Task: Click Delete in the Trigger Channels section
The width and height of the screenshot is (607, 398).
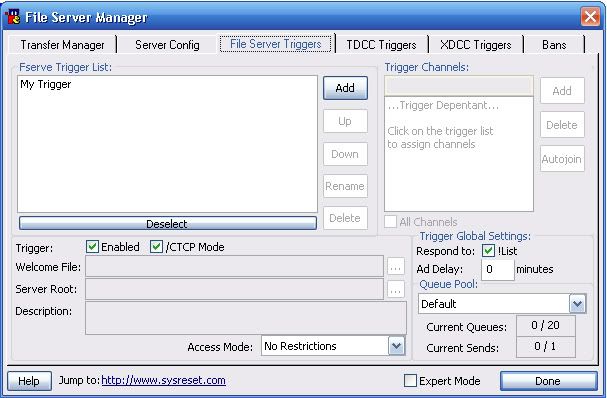Action: click(x=562, y=125)
